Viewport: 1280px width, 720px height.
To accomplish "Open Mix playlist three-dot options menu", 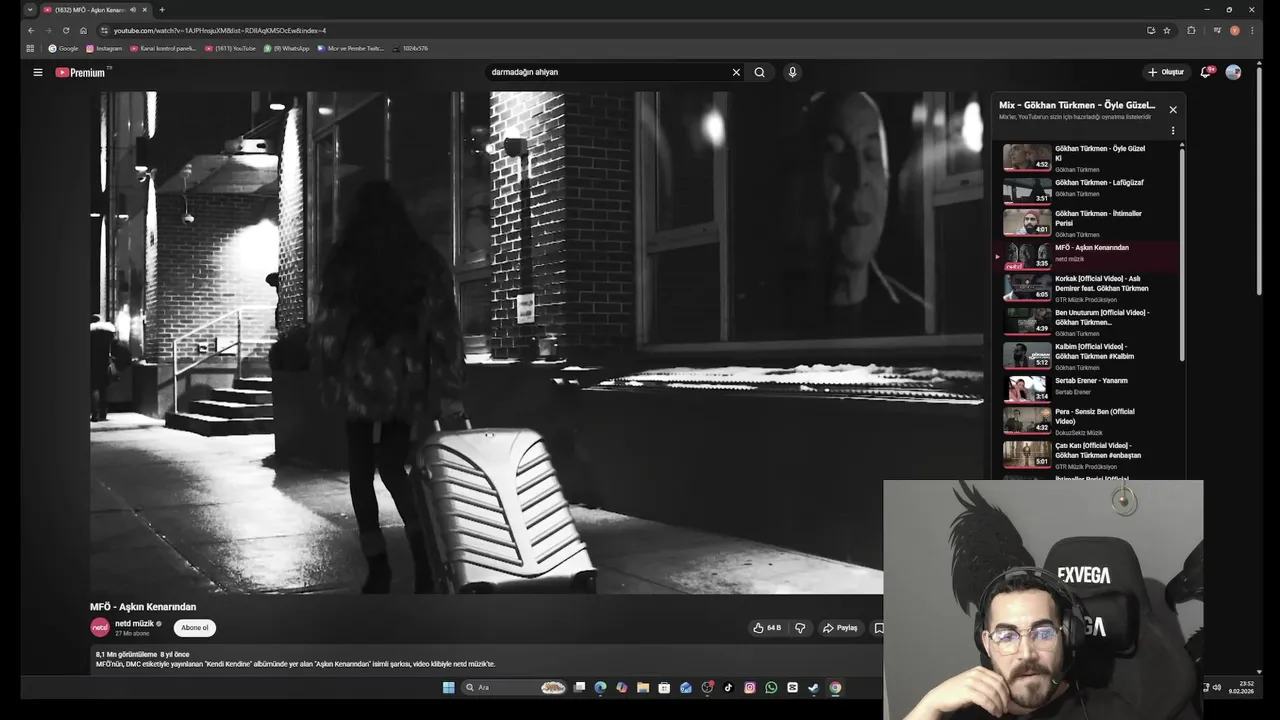I will click(x=1173, y=131).
